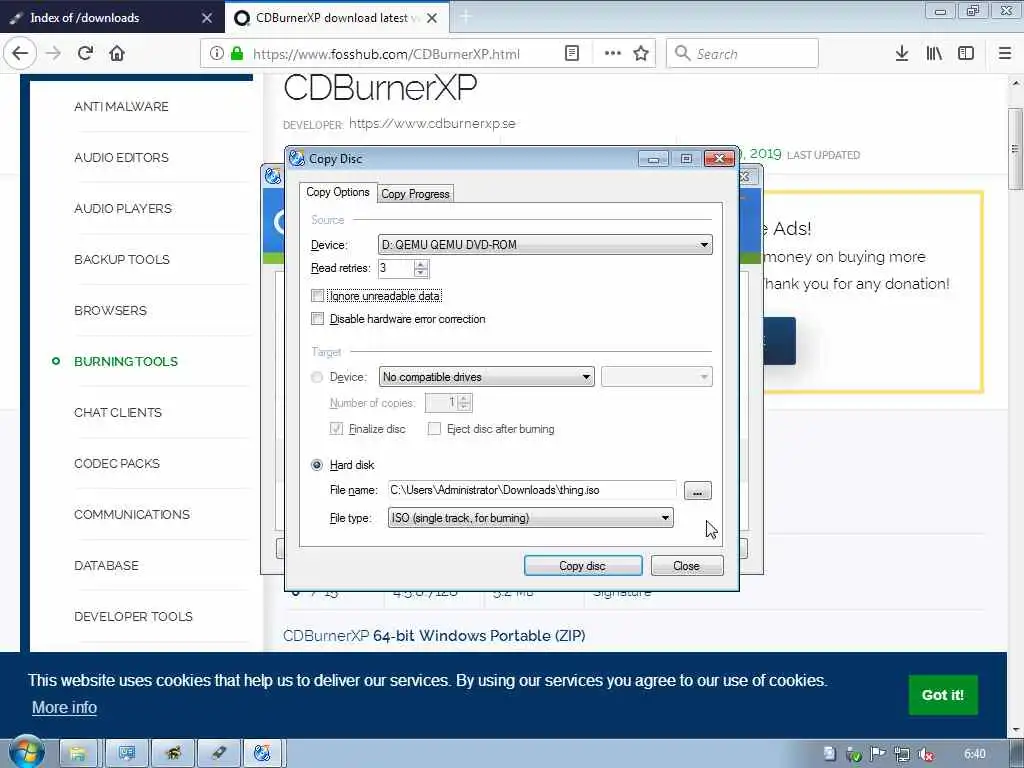Screen dimensions: 1024x768
Task: Select the CDBurnerXP download latest tab
Action: [x=336, y=18]
